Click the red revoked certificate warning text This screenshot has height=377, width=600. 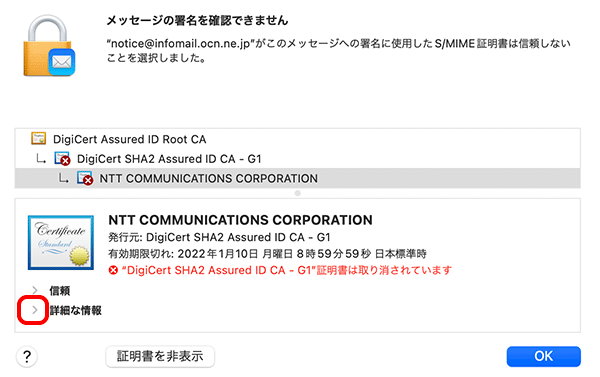click(x=287, y=271)
